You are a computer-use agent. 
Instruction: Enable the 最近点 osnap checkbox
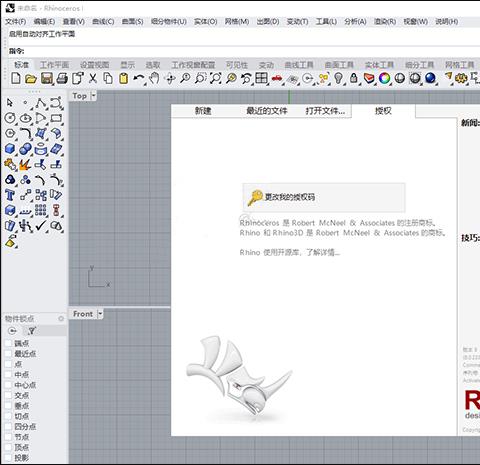[x=8, y=354]
